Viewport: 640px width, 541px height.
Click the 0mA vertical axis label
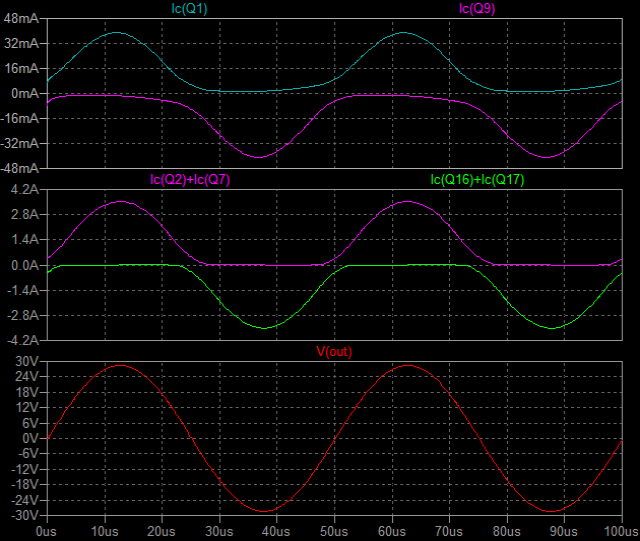point(24,94)
